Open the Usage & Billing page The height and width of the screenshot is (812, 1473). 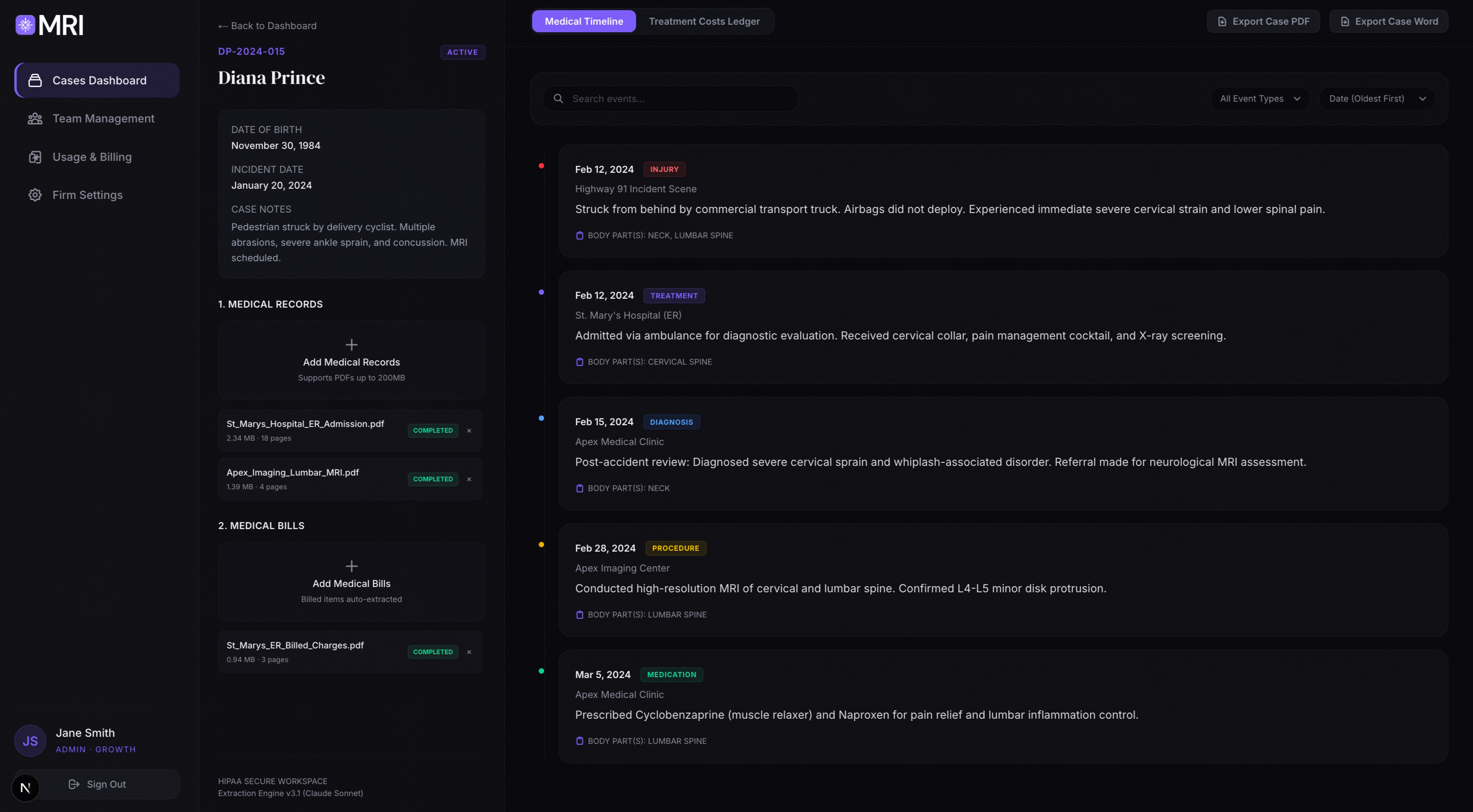pos(97,156)
